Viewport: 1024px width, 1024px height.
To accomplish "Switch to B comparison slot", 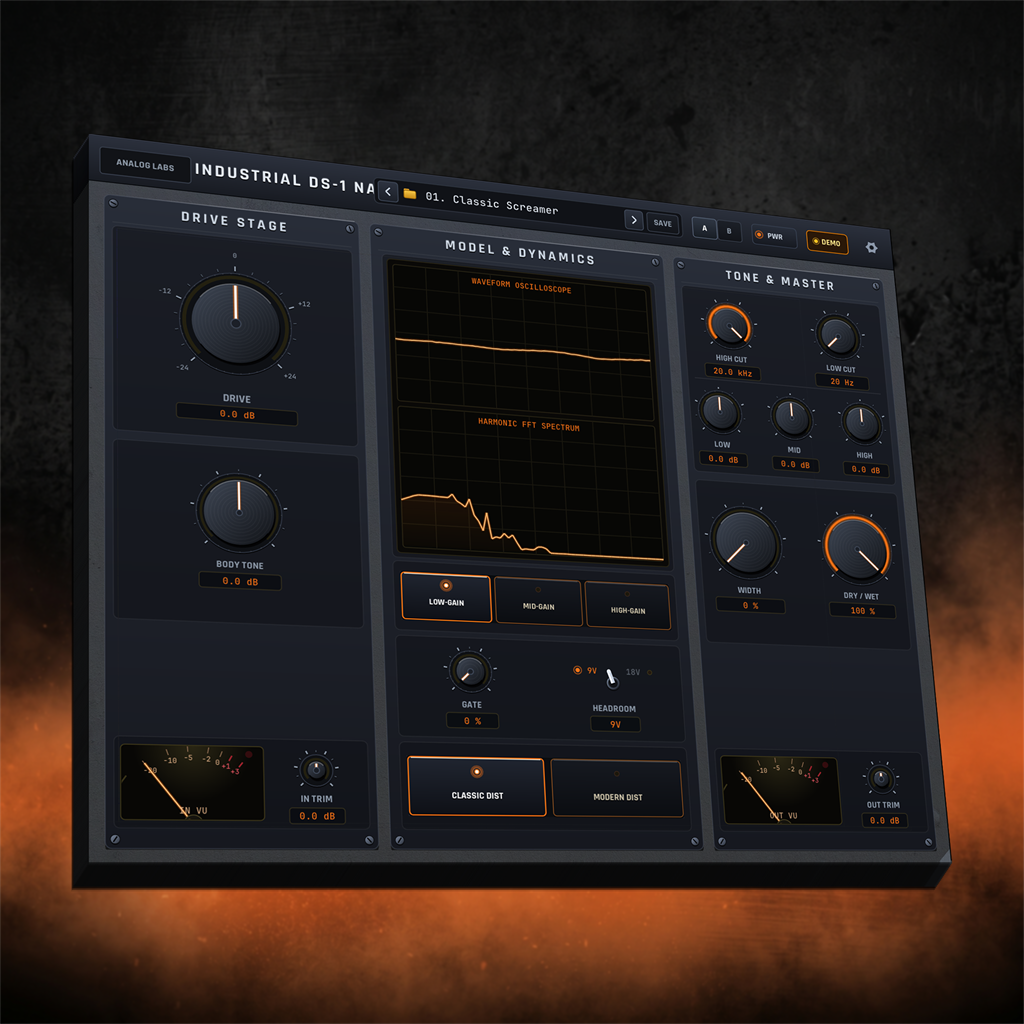I will (729, 231).
